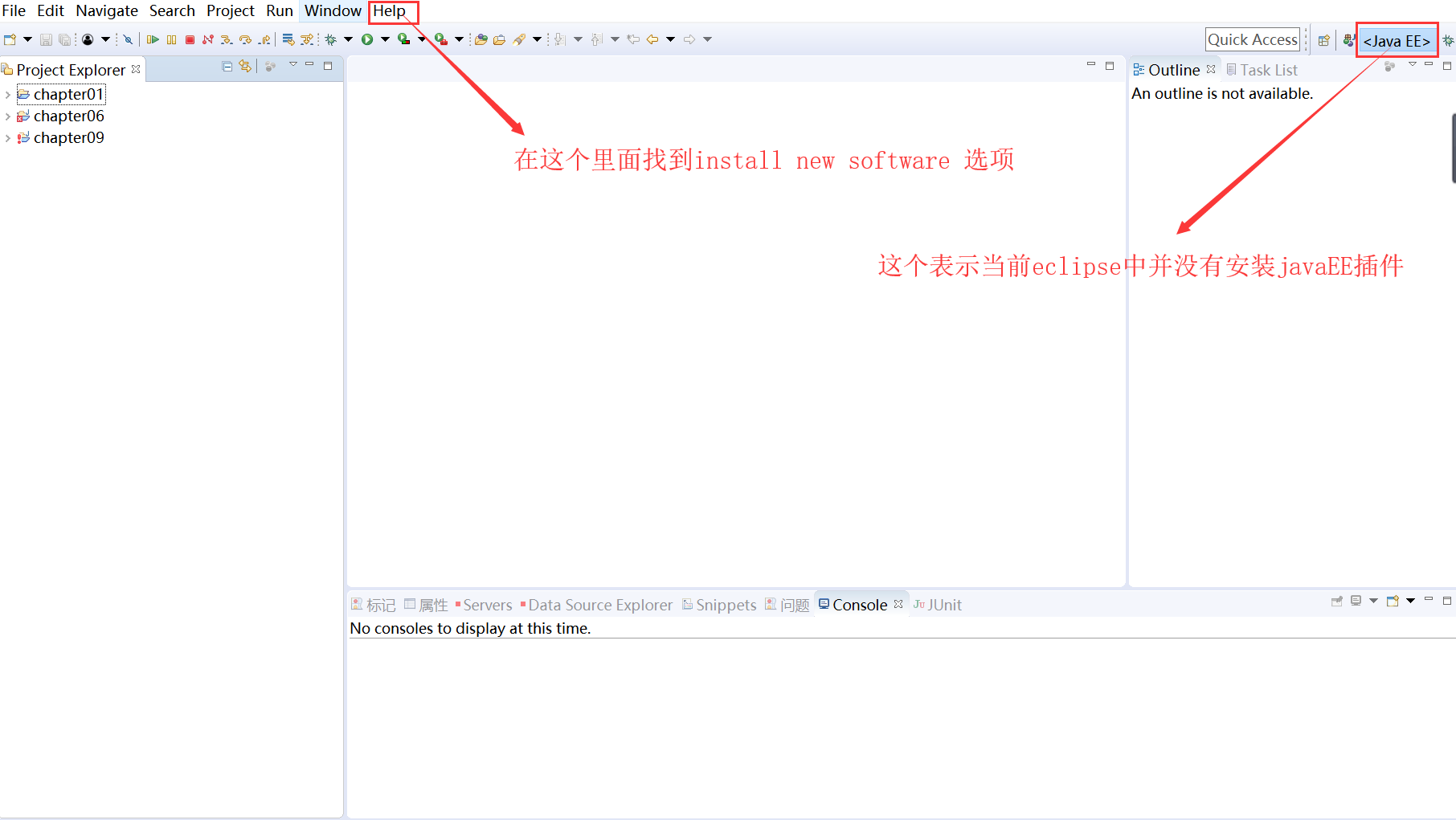The height and width of the screenshot is (820, 1456).
Task: Select chapter09 in Project Explorer
Action: pyautogui.click(x=68, y=138)
